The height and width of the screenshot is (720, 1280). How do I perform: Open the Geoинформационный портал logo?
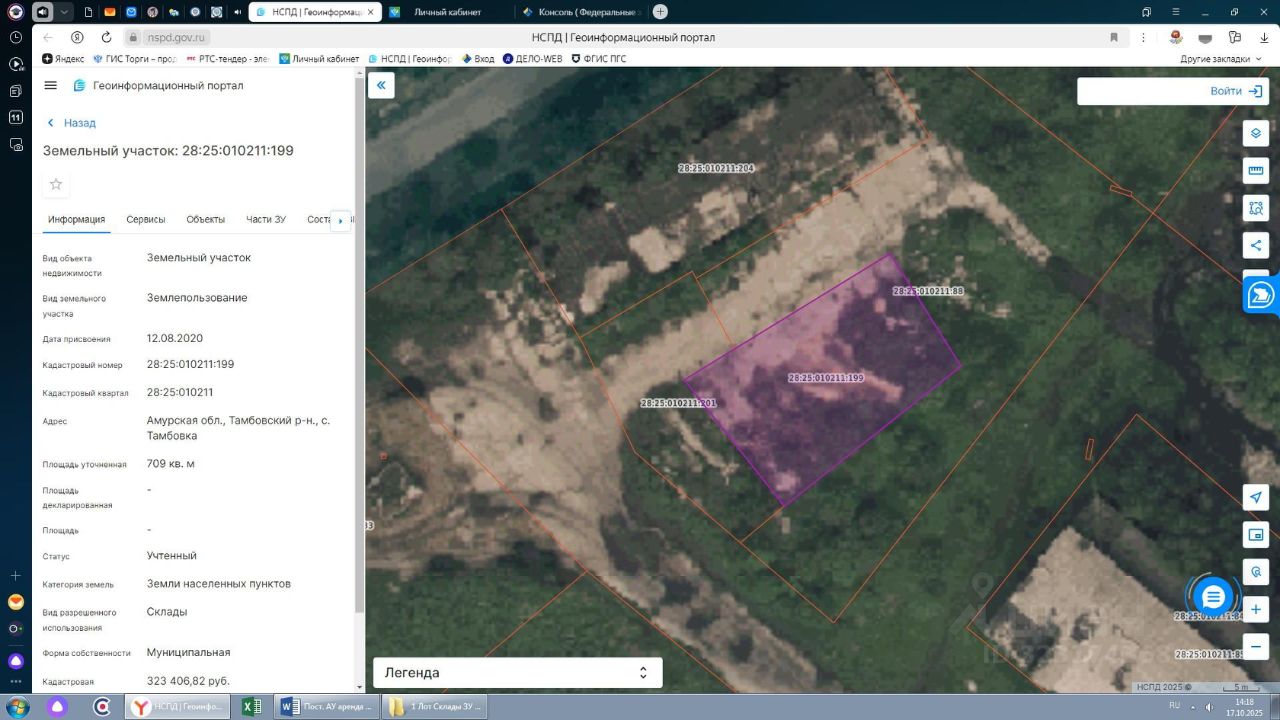[80, 86]
